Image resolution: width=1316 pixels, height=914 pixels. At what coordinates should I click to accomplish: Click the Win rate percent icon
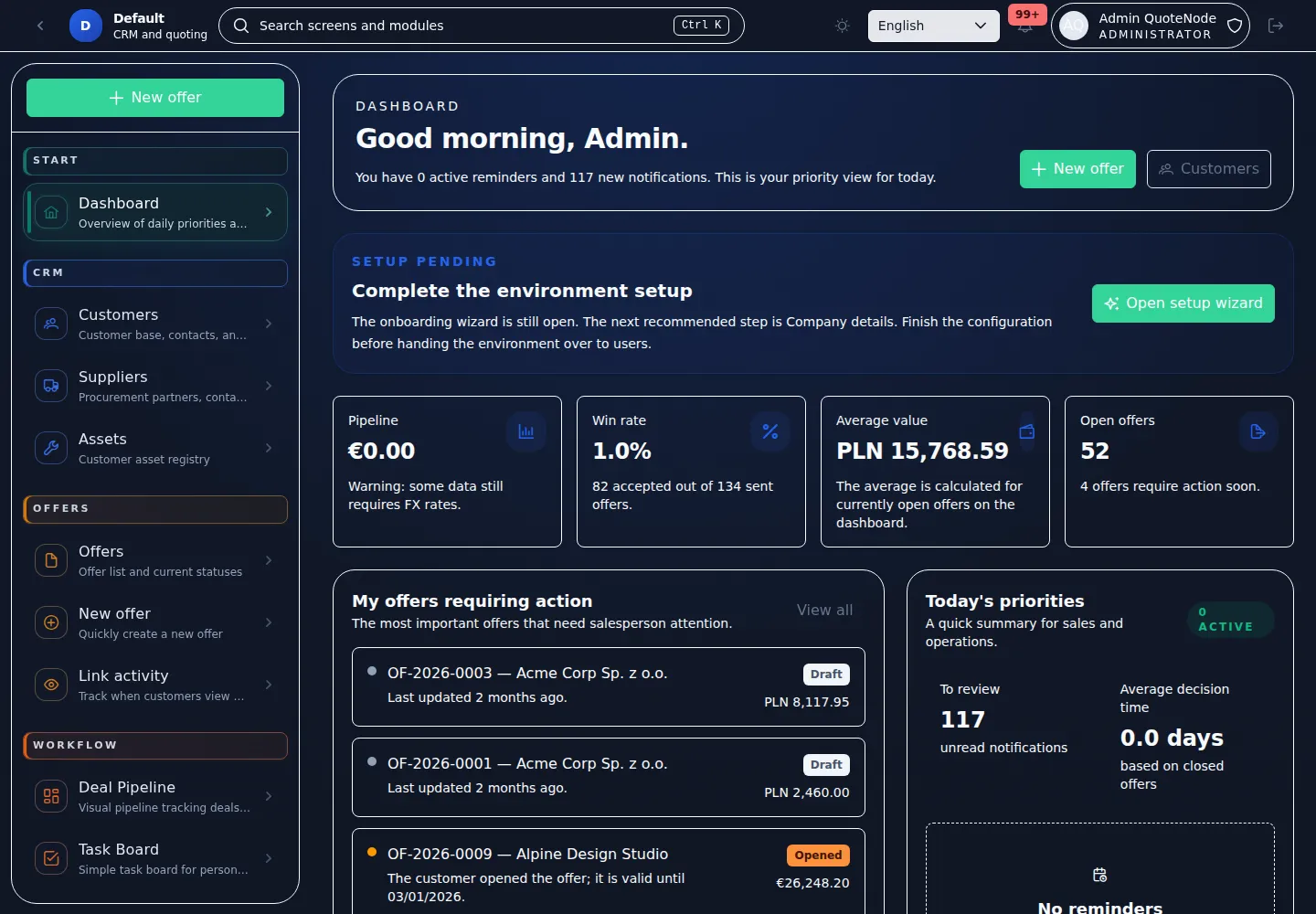(770, 431)
